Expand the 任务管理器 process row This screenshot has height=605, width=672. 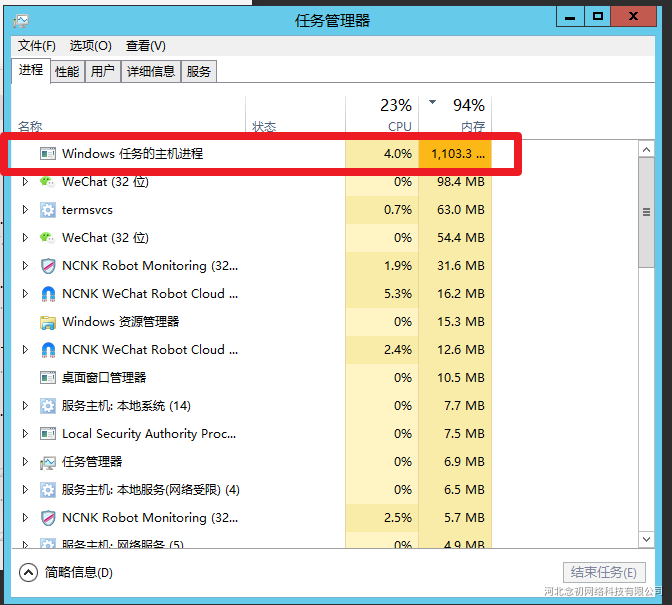(x=25, y=461)
